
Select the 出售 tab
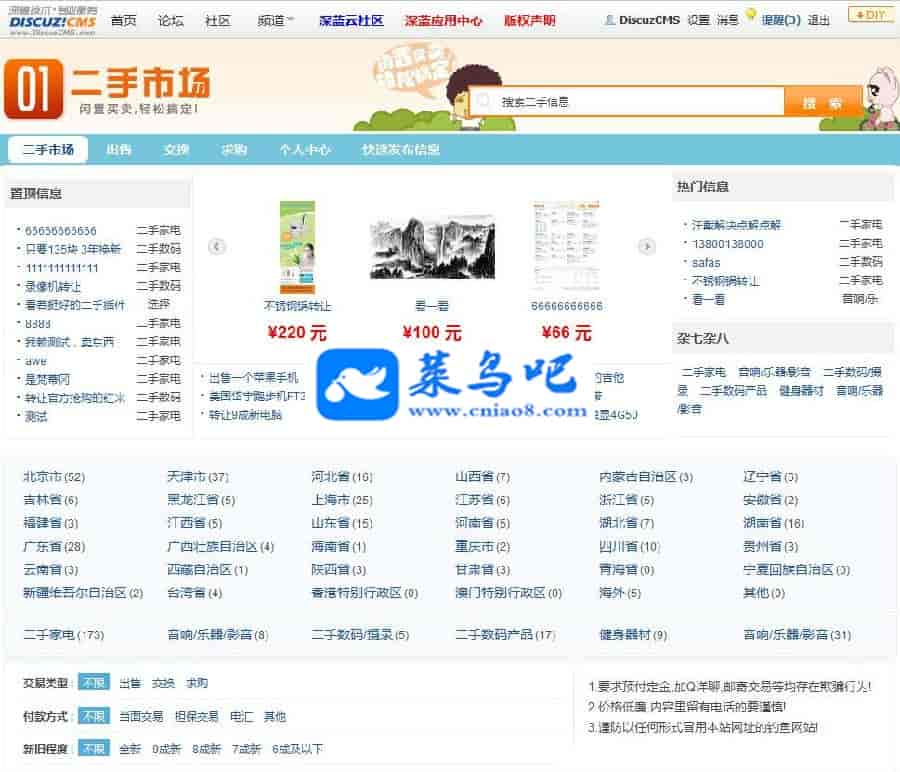[119, 150]
